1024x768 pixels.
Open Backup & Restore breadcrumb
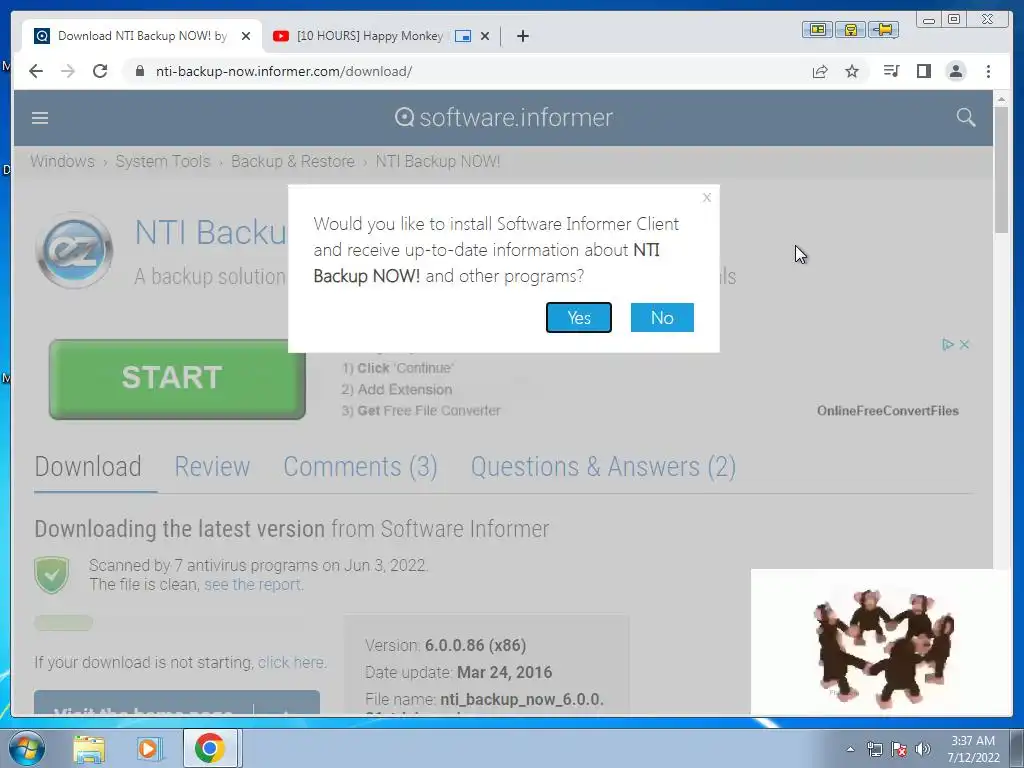293,161
